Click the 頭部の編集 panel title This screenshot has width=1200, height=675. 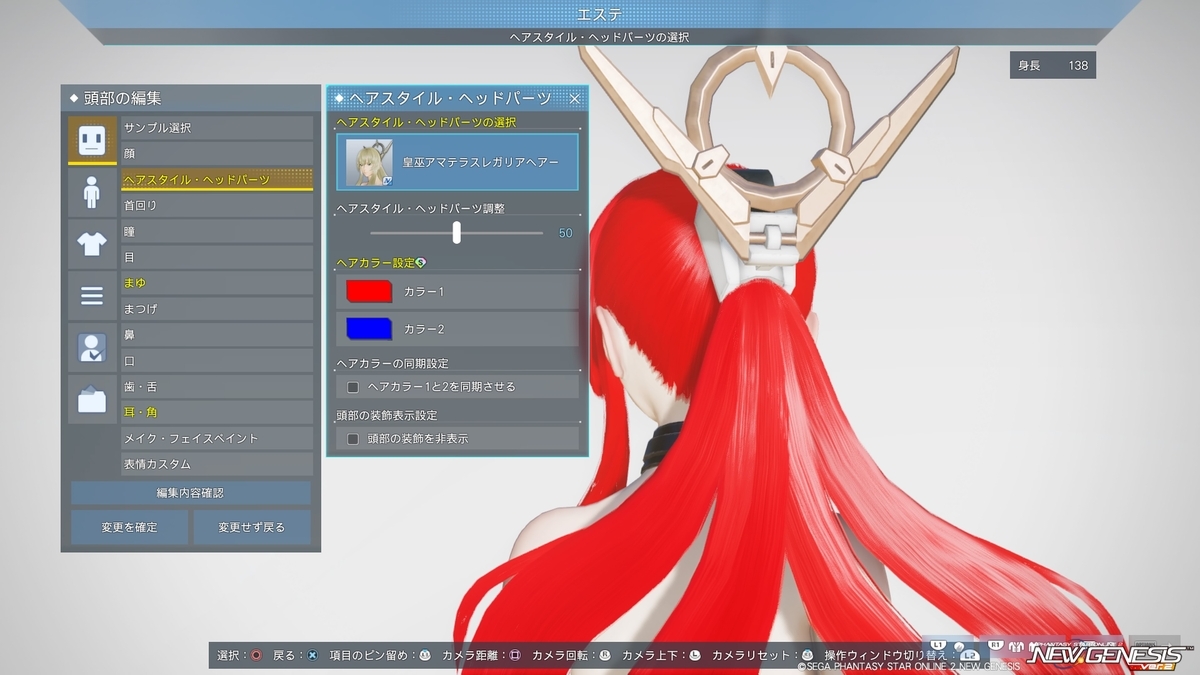(x=123, y=98)
